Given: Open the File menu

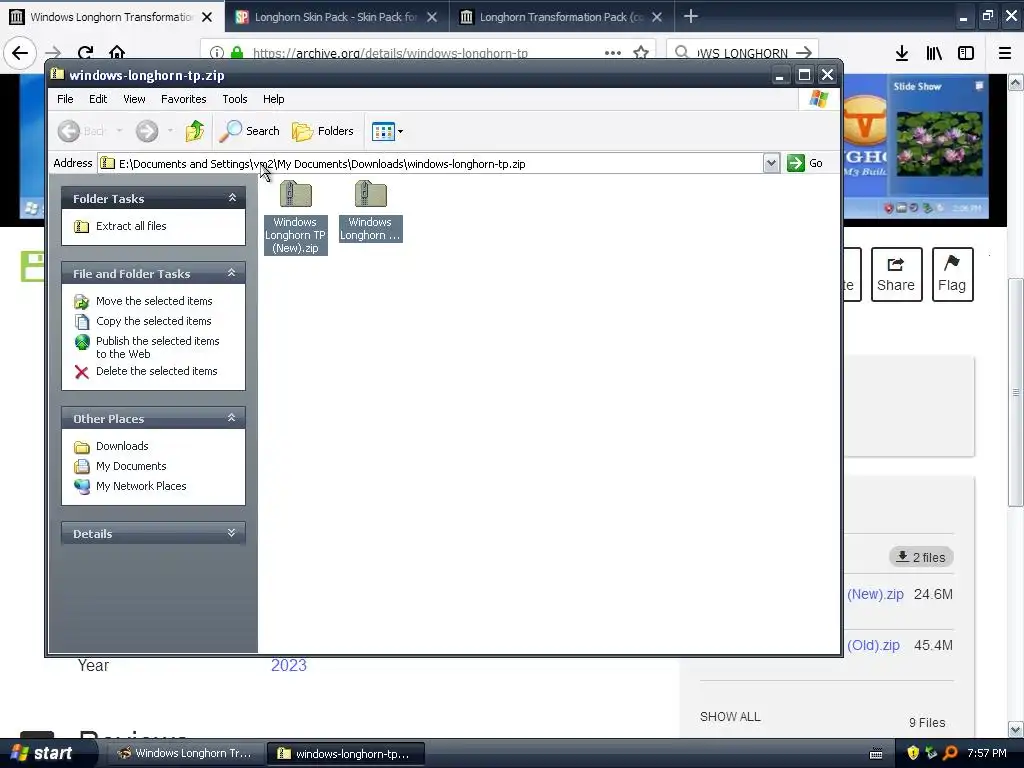Looking at the screenshot, I should [65, 99].
